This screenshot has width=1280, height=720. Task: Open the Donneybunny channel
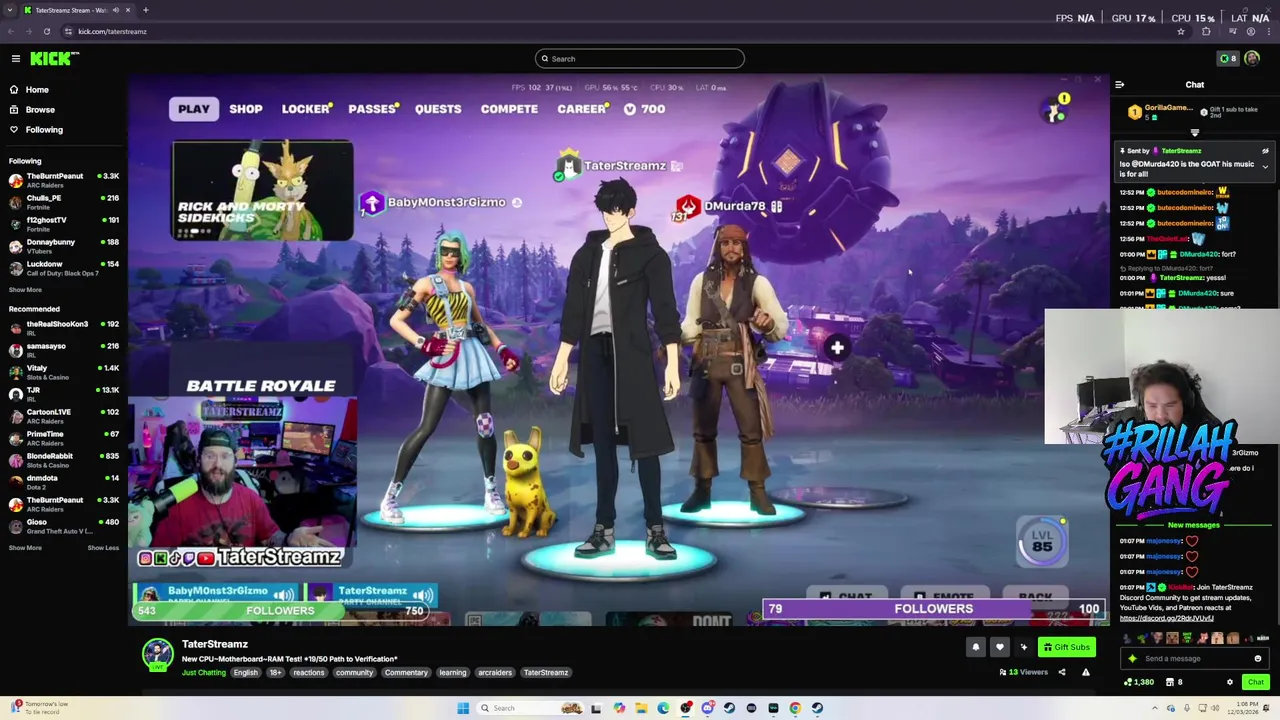pyautogui.click(x=63, y=246)
